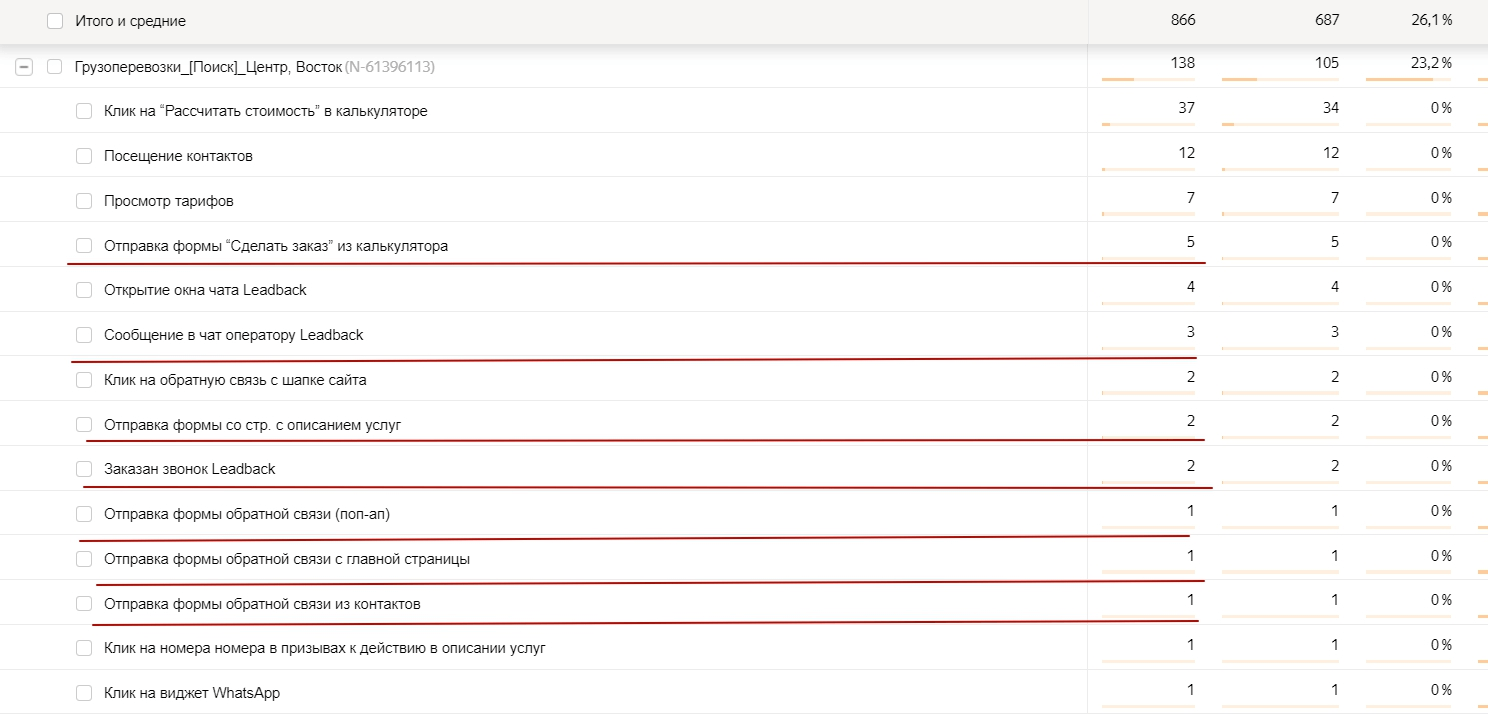Select checkbox for Клик на "Рассчитать стоимость"
The image size is (1488, 714).
tap(84, 111)
